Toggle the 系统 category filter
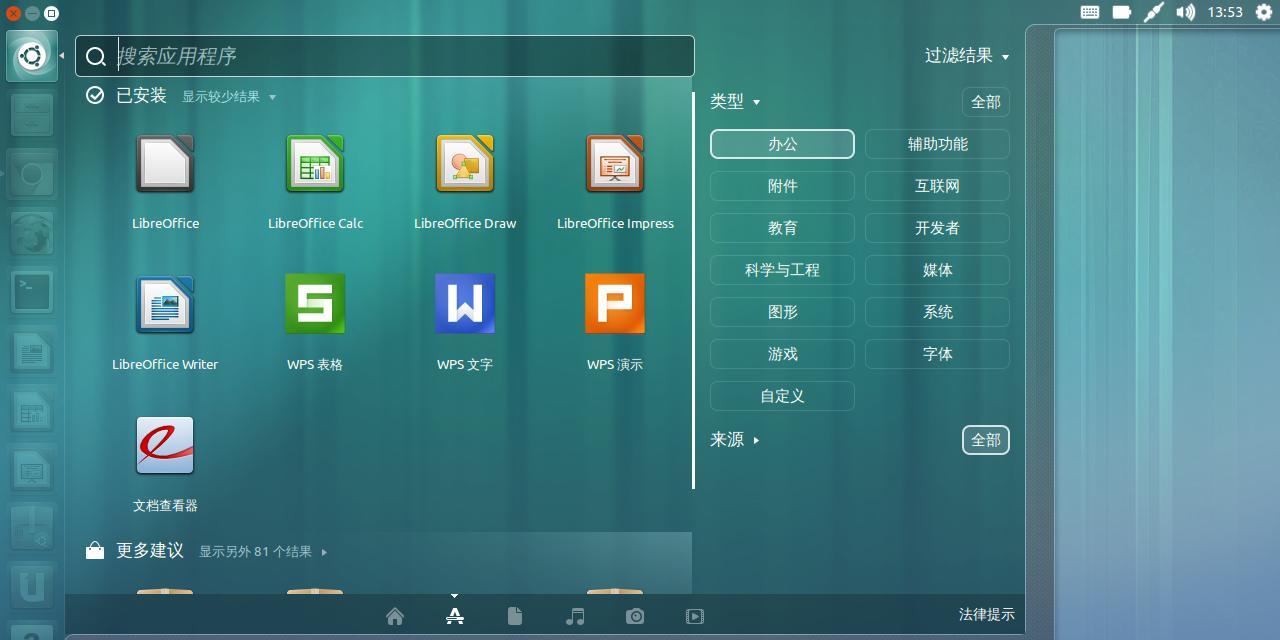Screen dimensions: 1280x640 click(937, 312)
